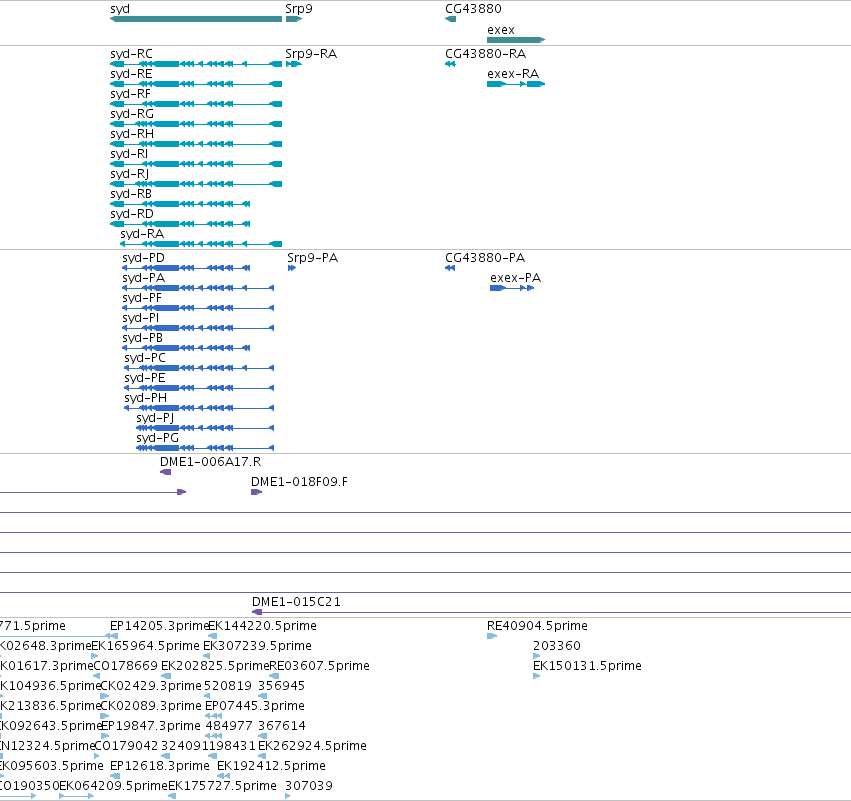Click the 203360 feature
The height and width of the screenshot is (801, 851).
pyautogui.click(x=537, y=656)
